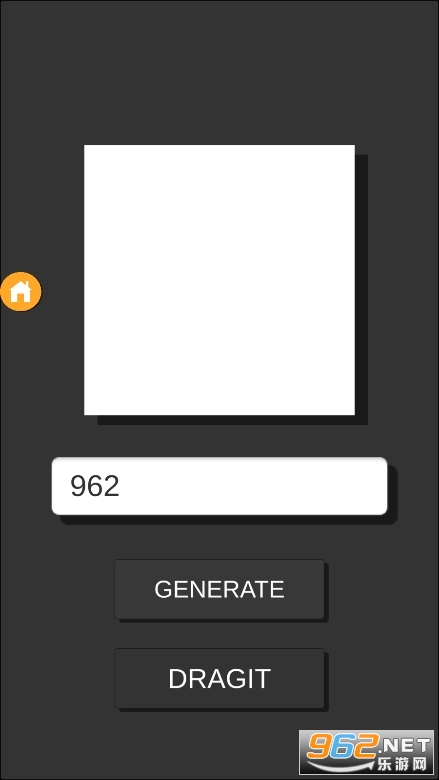This screenshot has width=439, height=780.
Task: Click the GENERATE label text
Action: coord(219,589)
